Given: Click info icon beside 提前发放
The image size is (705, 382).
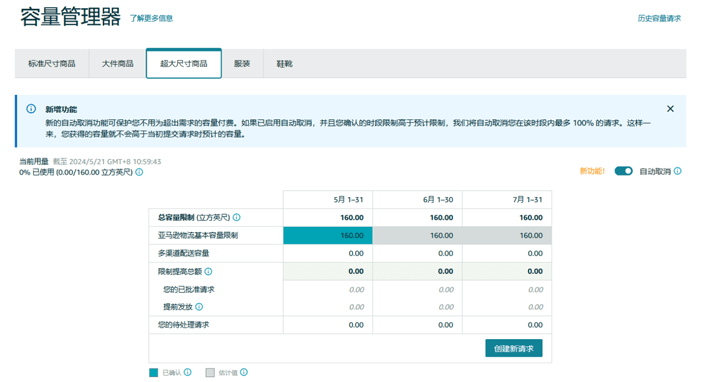Looking at the screenshot, I should tap(199, 307).
